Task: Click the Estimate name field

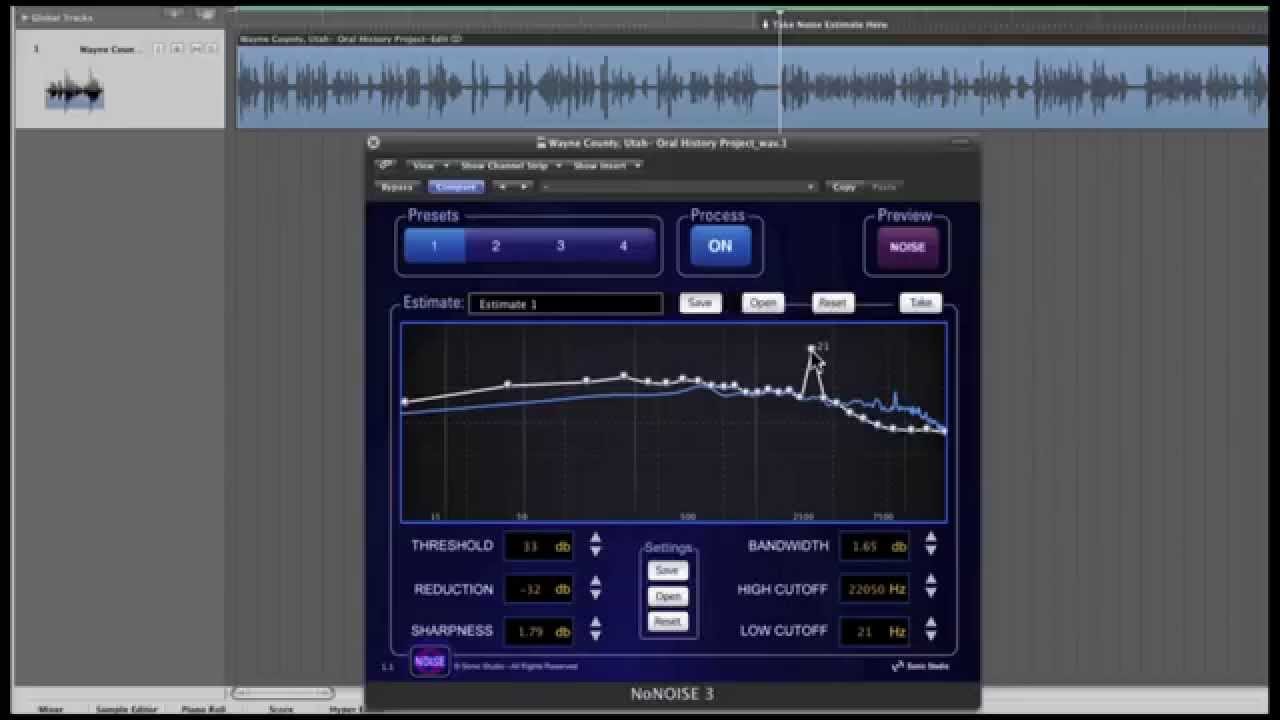Action: click(565, 304)
